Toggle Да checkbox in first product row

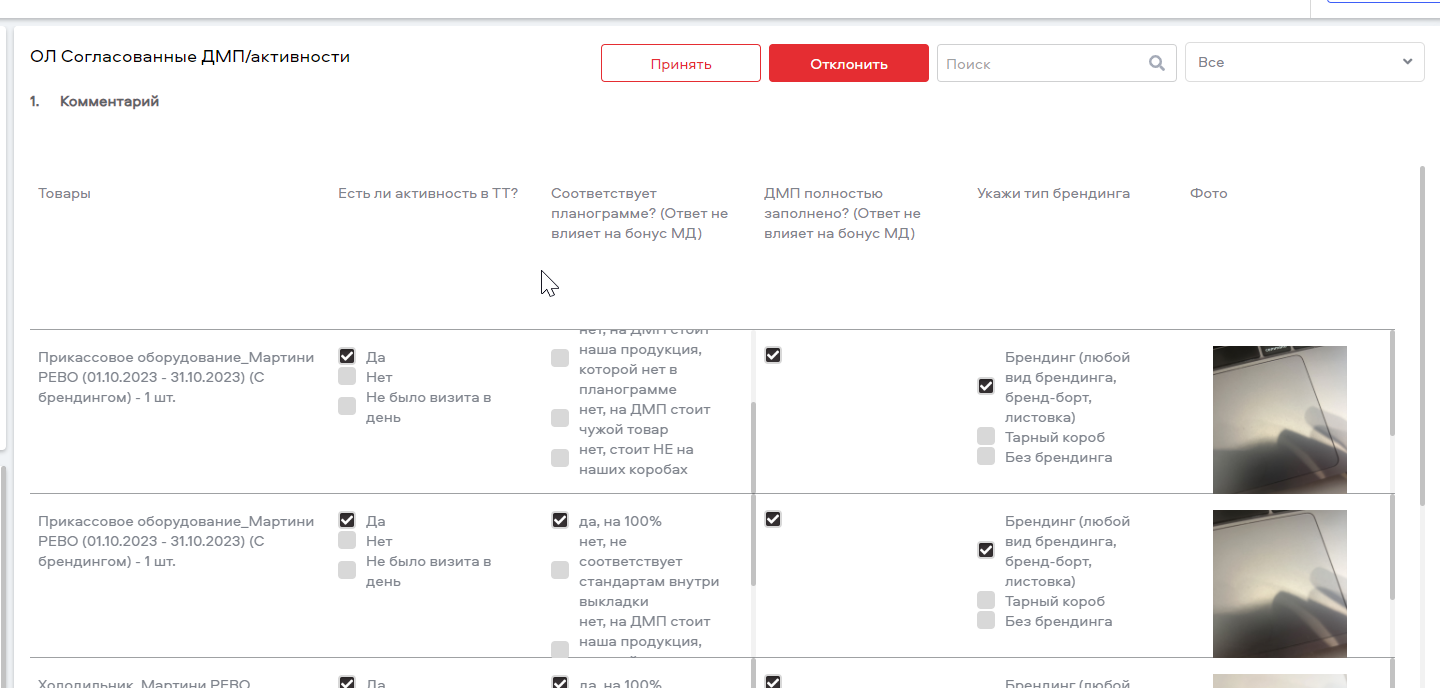[x=347, y=356]
